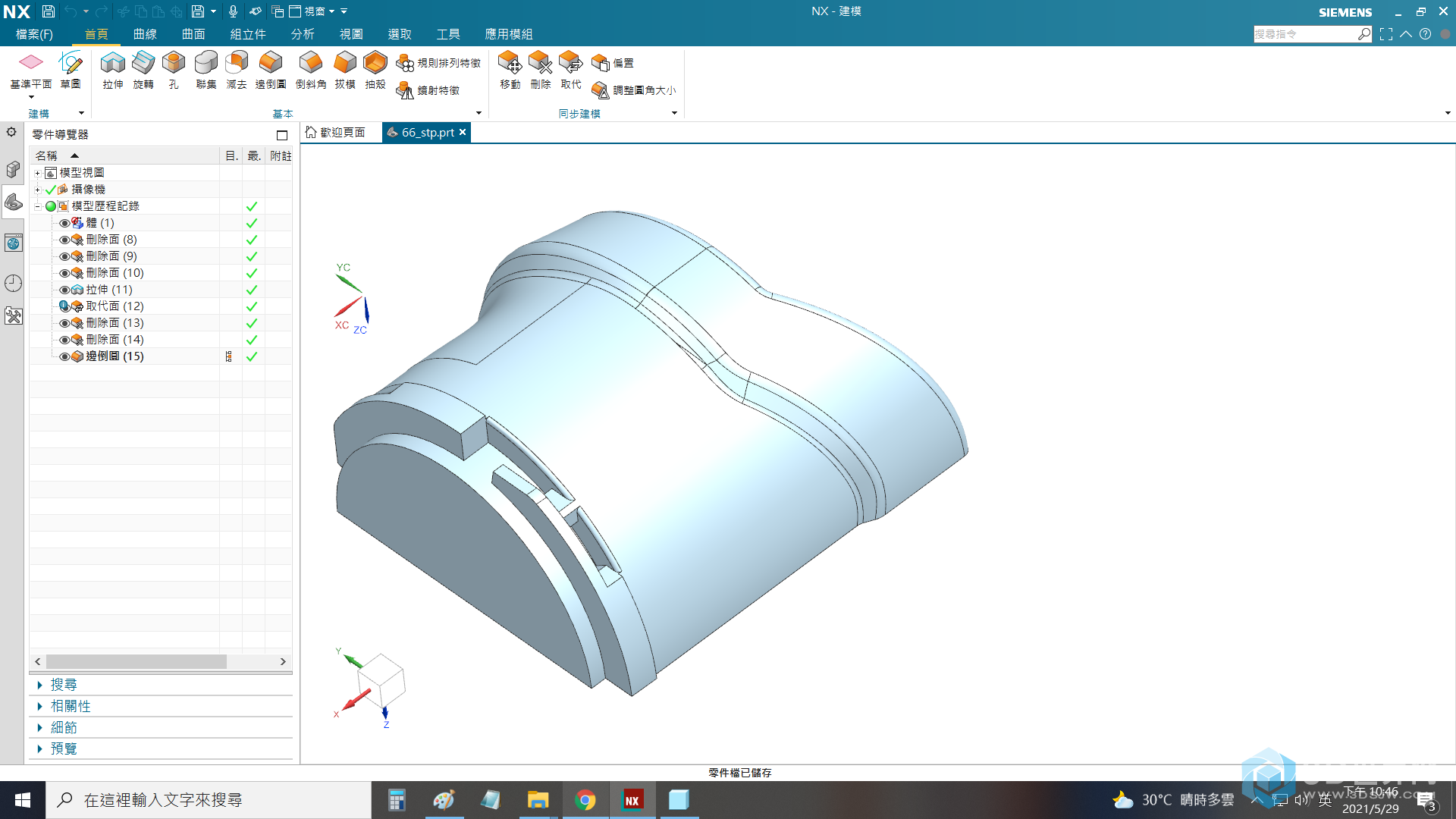Open the 同步建模 group dropdown arrow
The height and width of the screenshot is (819, 1456).
674,113
